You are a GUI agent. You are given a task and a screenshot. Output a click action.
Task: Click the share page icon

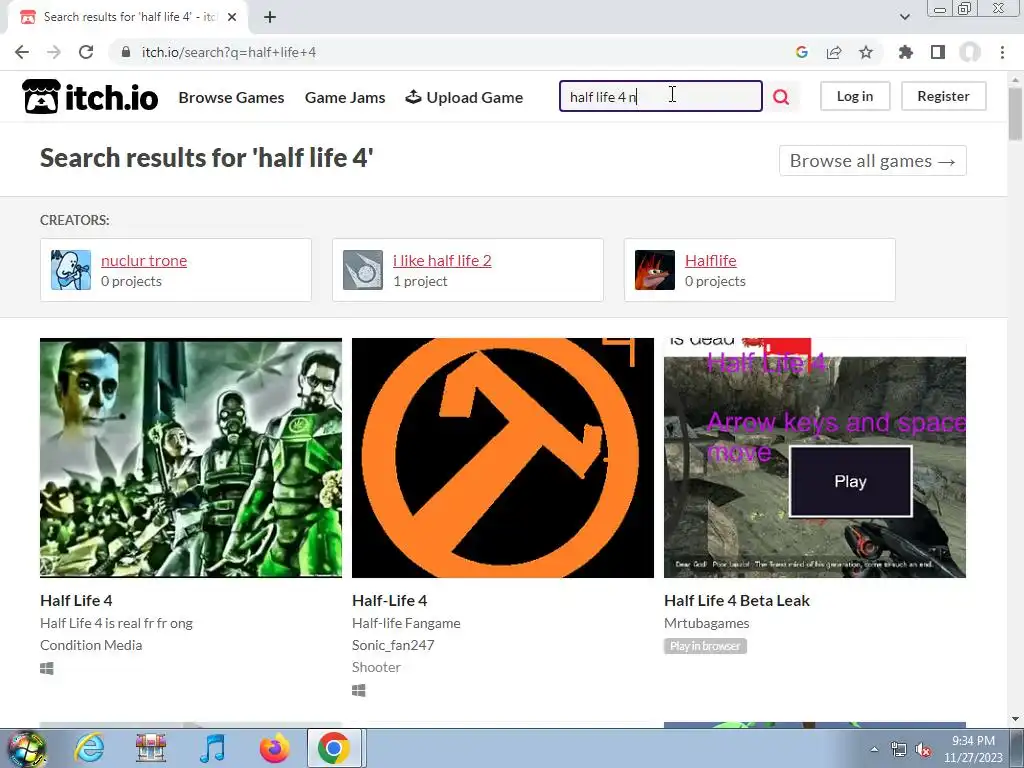[x=834, y=52]
